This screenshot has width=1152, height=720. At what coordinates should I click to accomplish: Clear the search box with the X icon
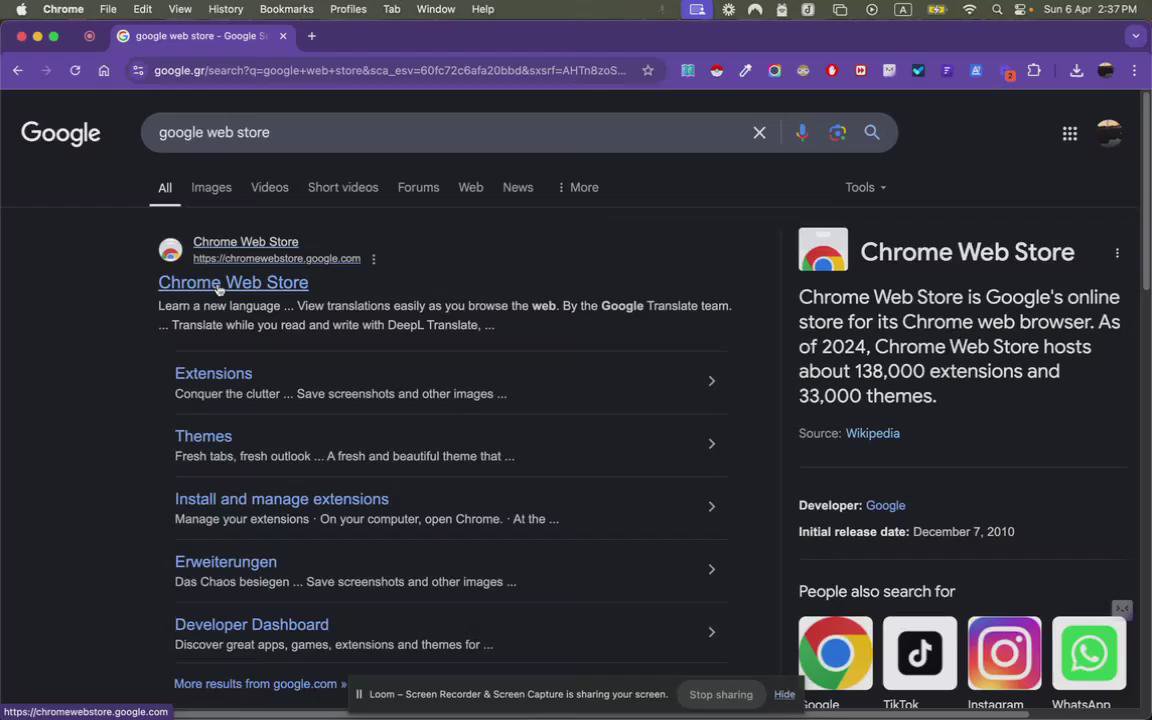pyautogui.click(x=759, y=133)
